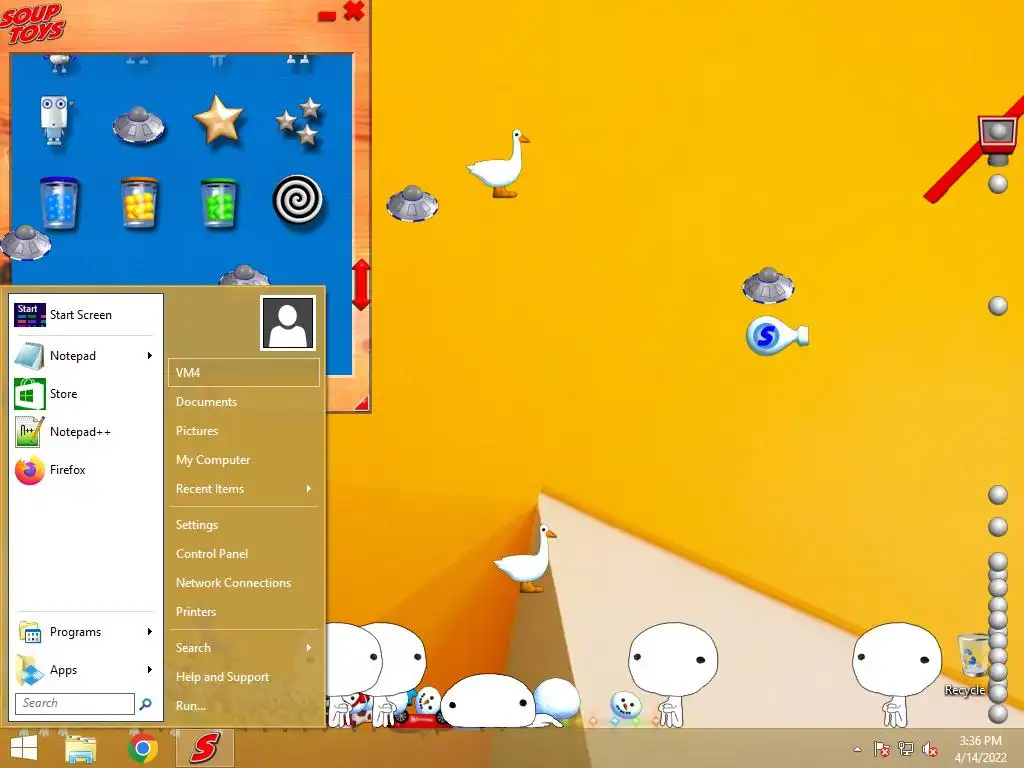Viewport: 1024px width, 768px height.
Task: Select the green marbles jar toy
Action: tap(219, 202)
